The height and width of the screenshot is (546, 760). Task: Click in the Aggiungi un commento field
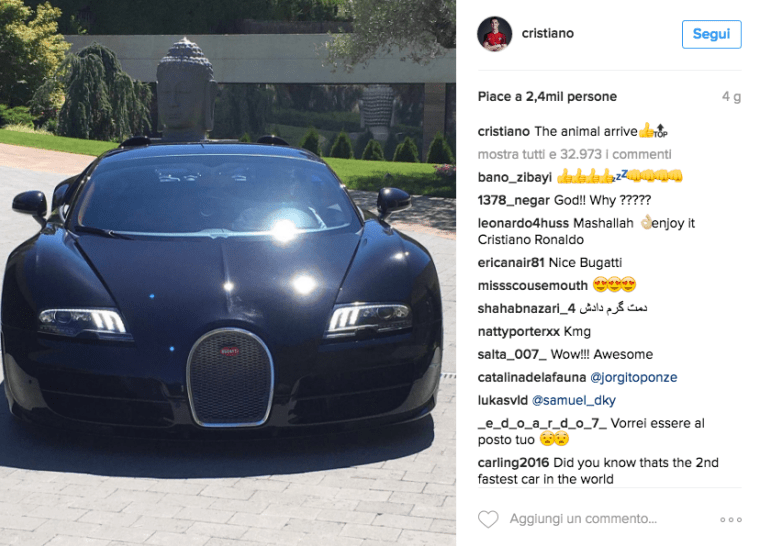coord(584,519)
